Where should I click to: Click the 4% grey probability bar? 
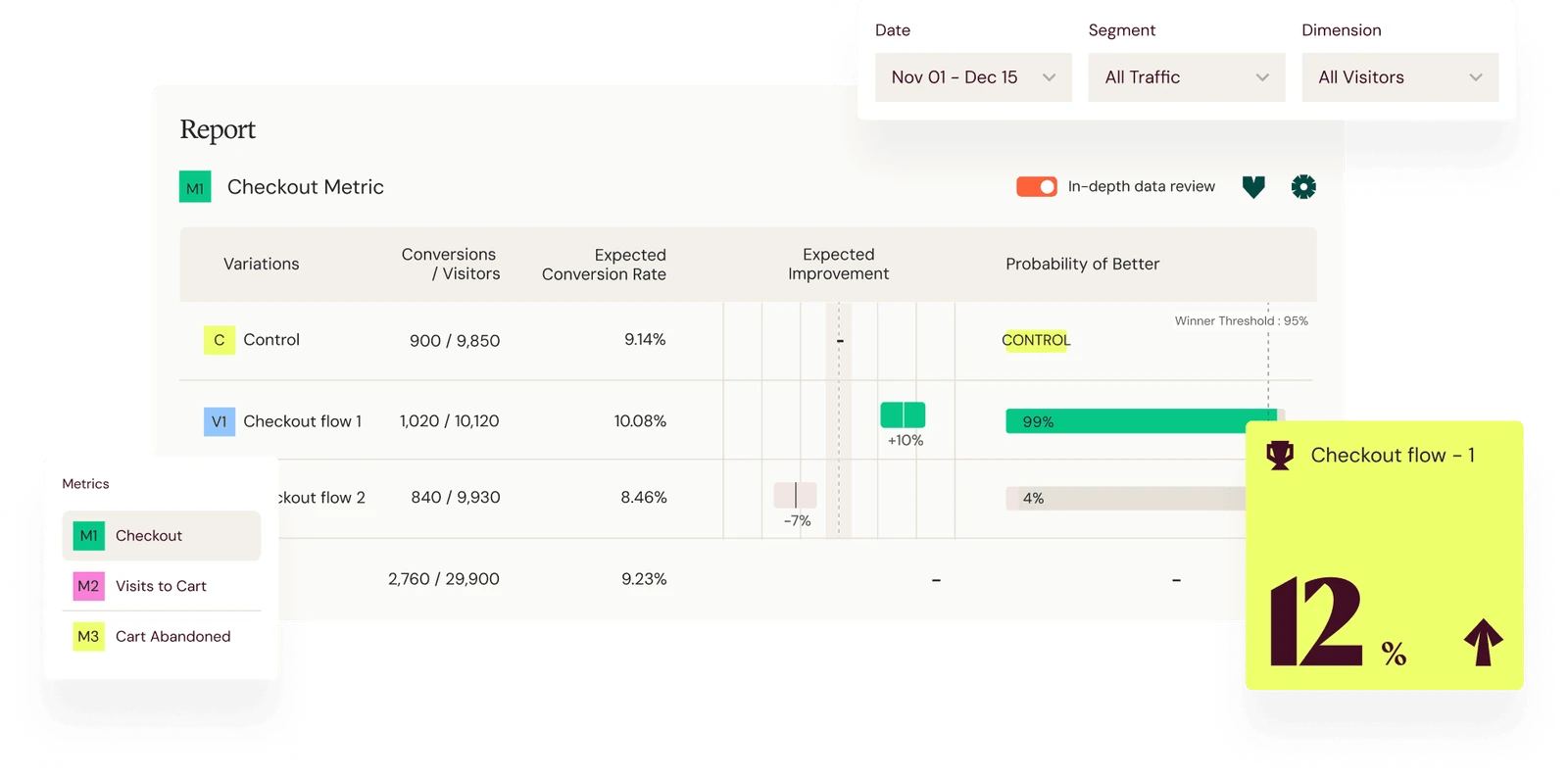1126,498
